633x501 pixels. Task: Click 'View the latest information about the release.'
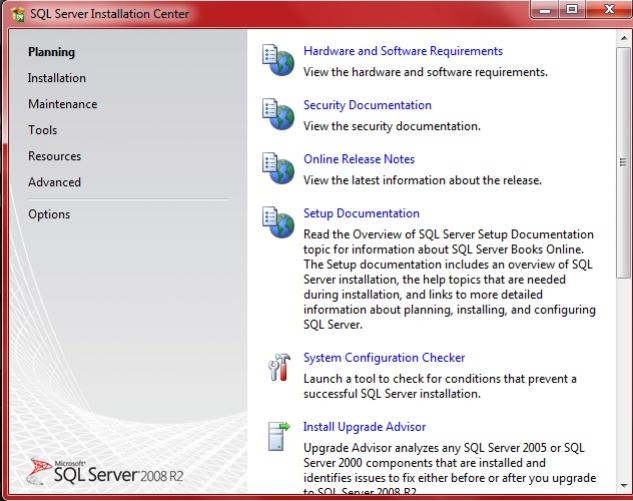tap(423, 180)
